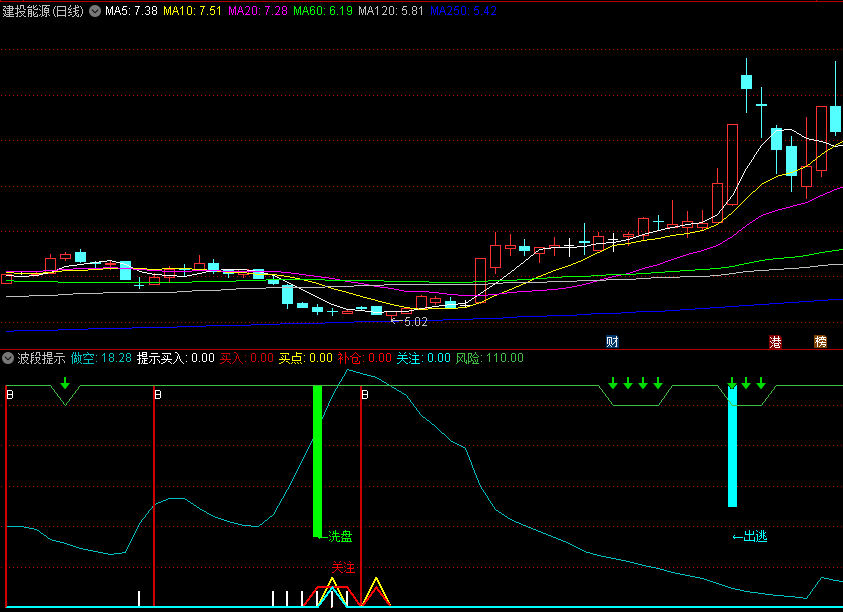This screenshot has height=612, width=843.
Task: Click the MA10: 7.51 label
Action: click(192, 11)
